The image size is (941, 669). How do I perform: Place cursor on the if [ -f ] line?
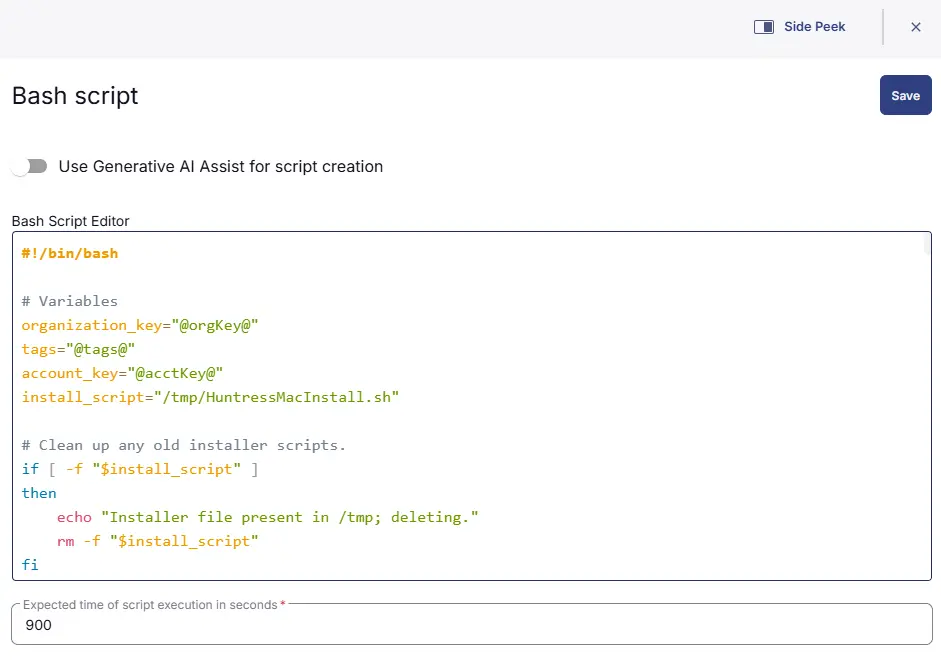140,469
